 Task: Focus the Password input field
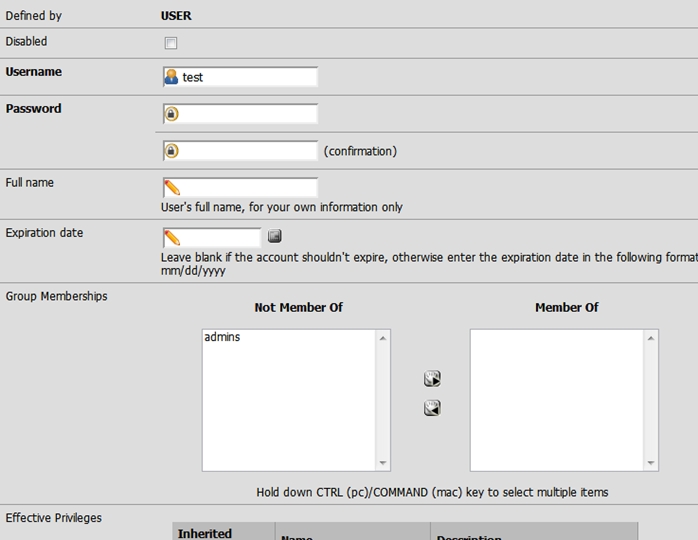(x=240, y=114)
